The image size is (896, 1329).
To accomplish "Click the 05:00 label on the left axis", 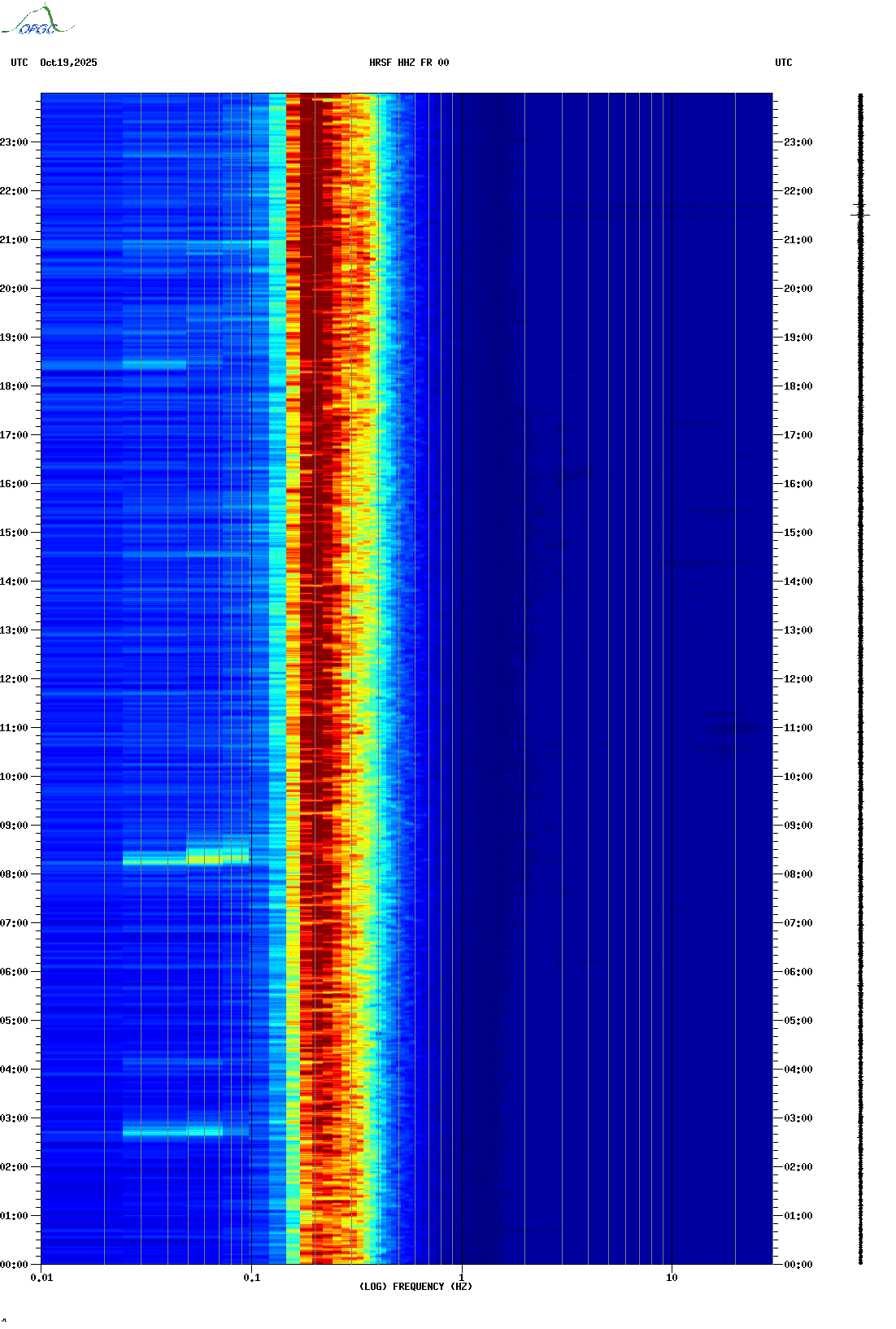I will (x=14, y=1021).
